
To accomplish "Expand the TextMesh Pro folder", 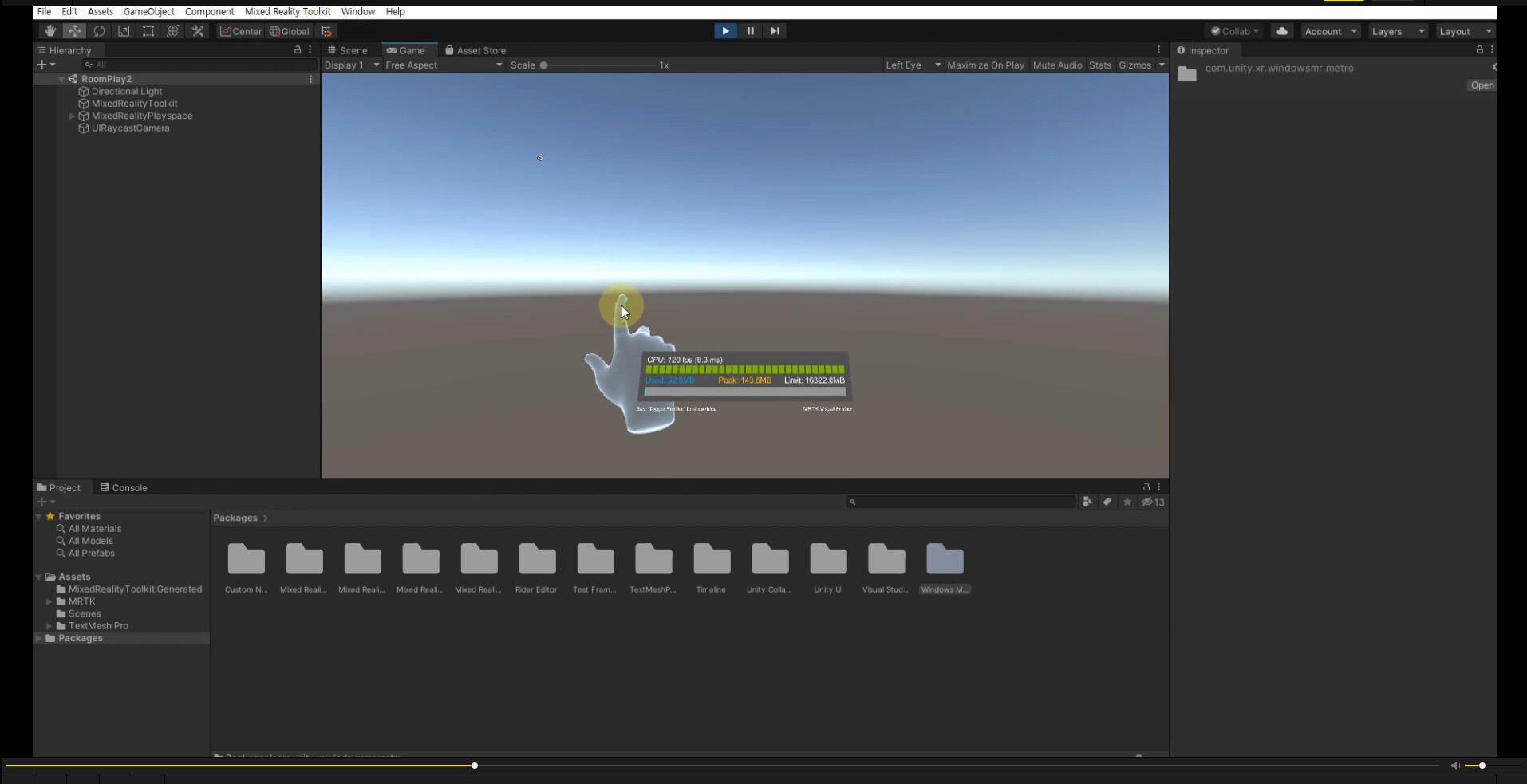I will coord(49,626).
